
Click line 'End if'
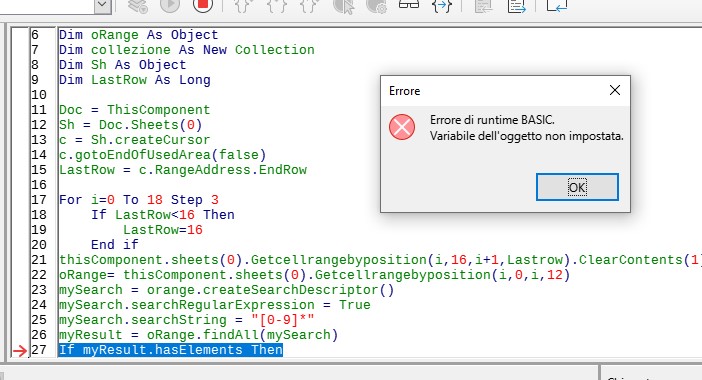click(115, 245)
